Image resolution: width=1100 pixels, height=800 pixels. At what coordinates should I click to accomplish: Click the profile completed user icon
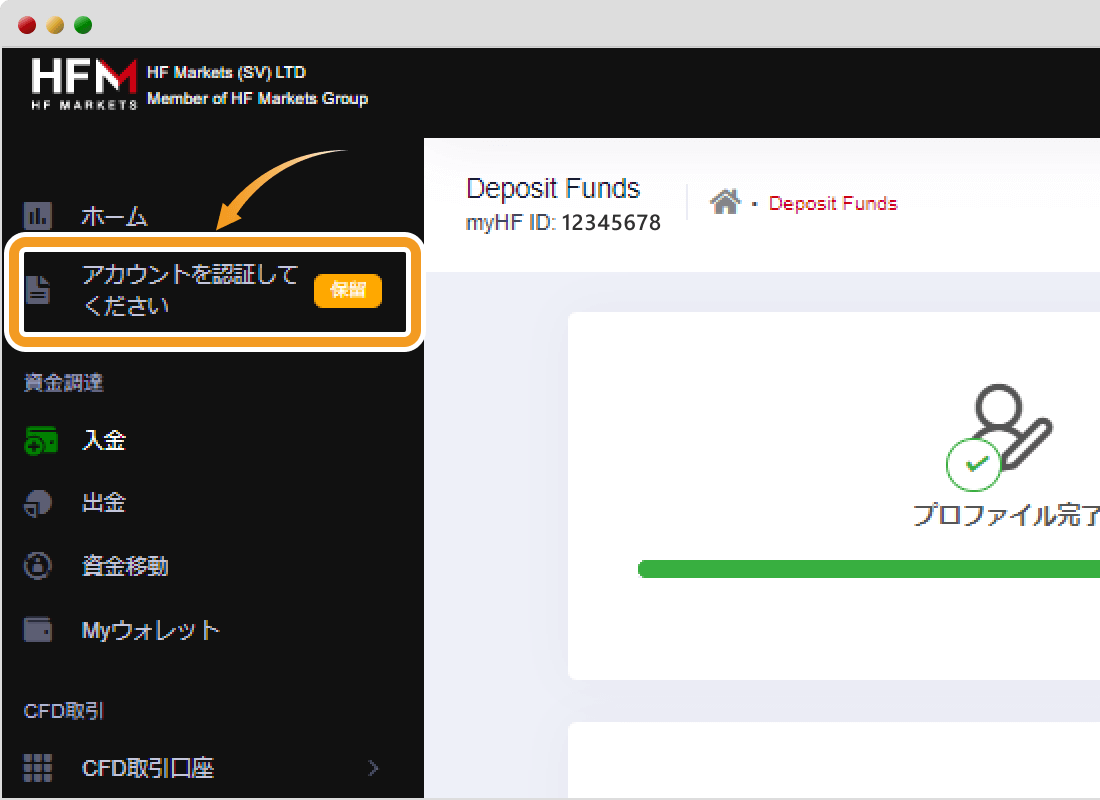[1000, 437]
